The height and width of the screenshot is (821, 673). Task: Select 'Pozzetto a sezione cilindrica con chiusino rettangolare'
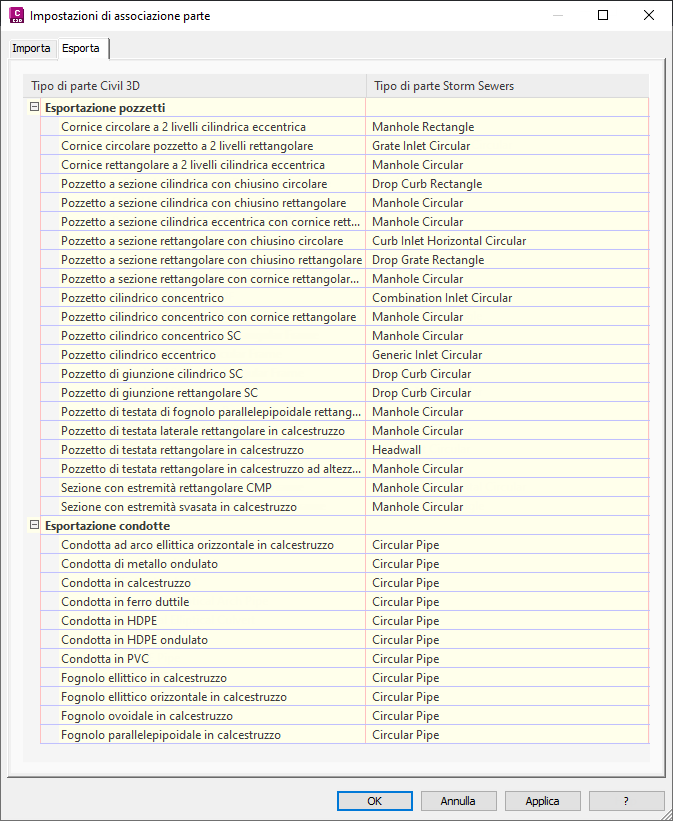click(x=203, y=203)
